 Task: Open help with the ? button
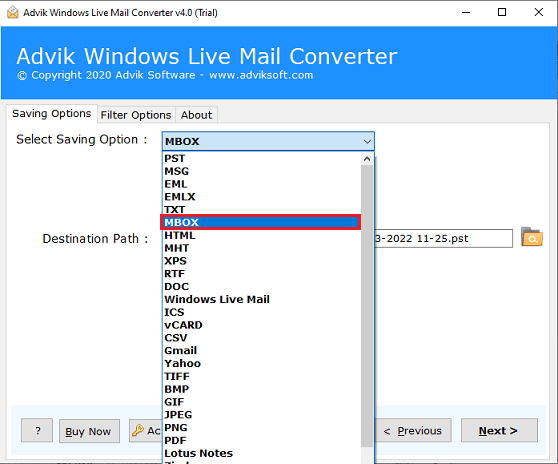pyautogui.click(x=37, y=431)
